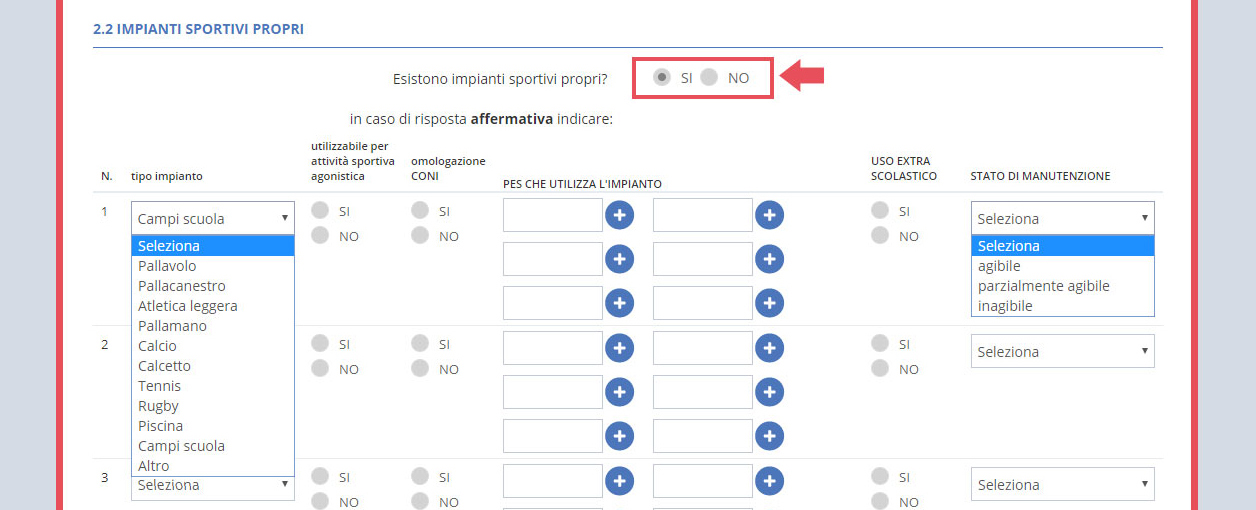This screenshot has height=510, width=1256.
Task: Select SI for 'Esistono impianti sportivi propri'
Action: [x=661, y=77]
